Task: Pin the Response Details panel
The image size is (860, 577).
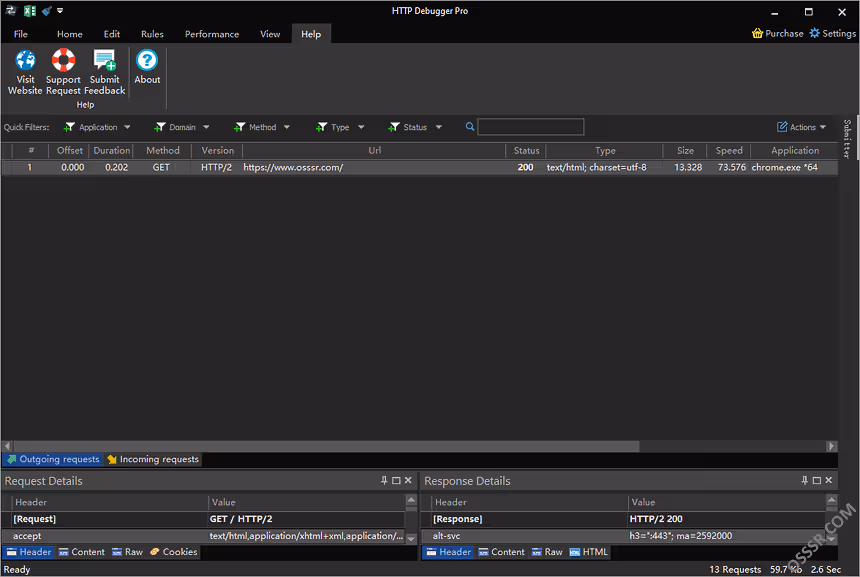Action: pos(805,480)
